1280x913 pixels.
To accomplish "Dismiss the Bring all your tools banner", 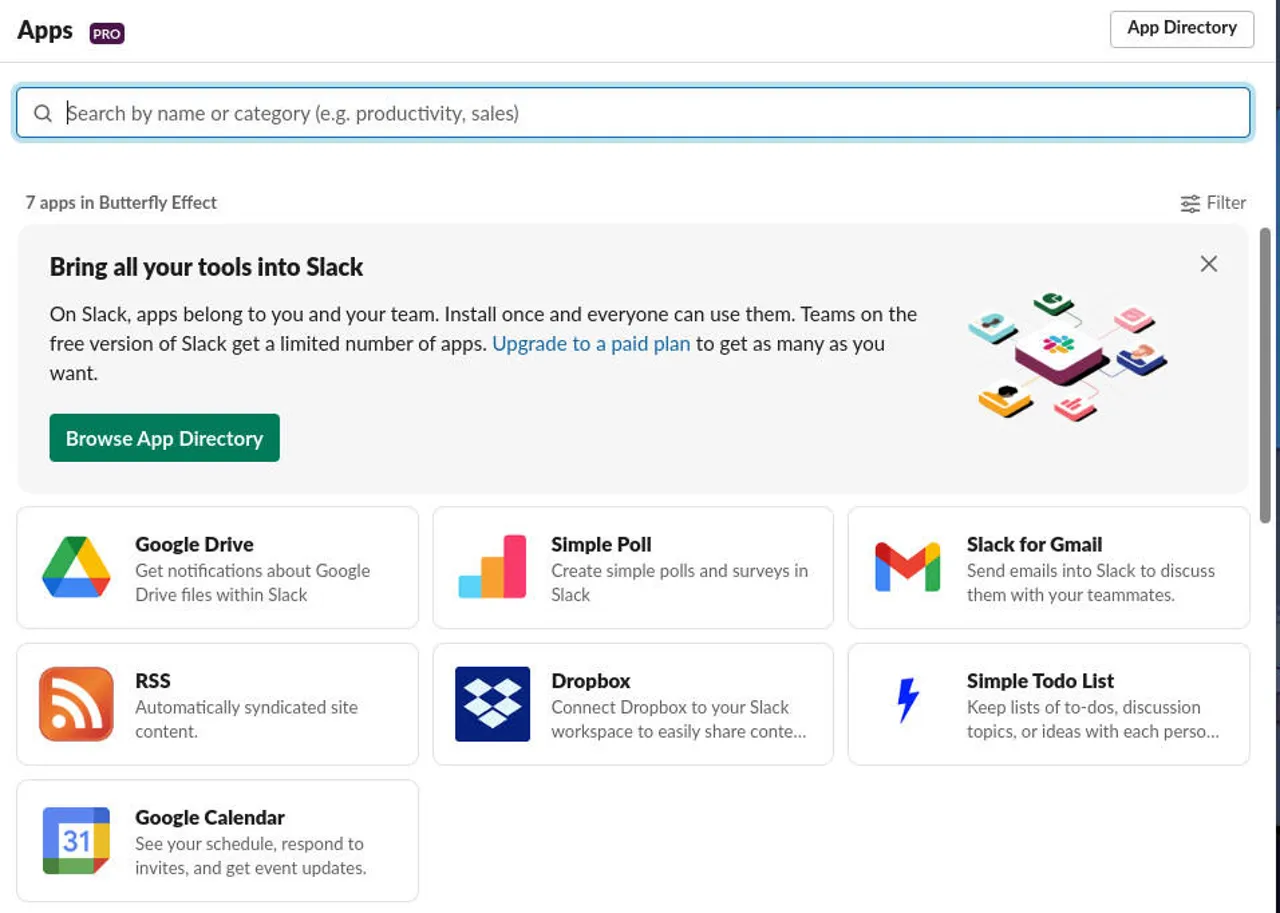I will click(x=1208, y=263).
